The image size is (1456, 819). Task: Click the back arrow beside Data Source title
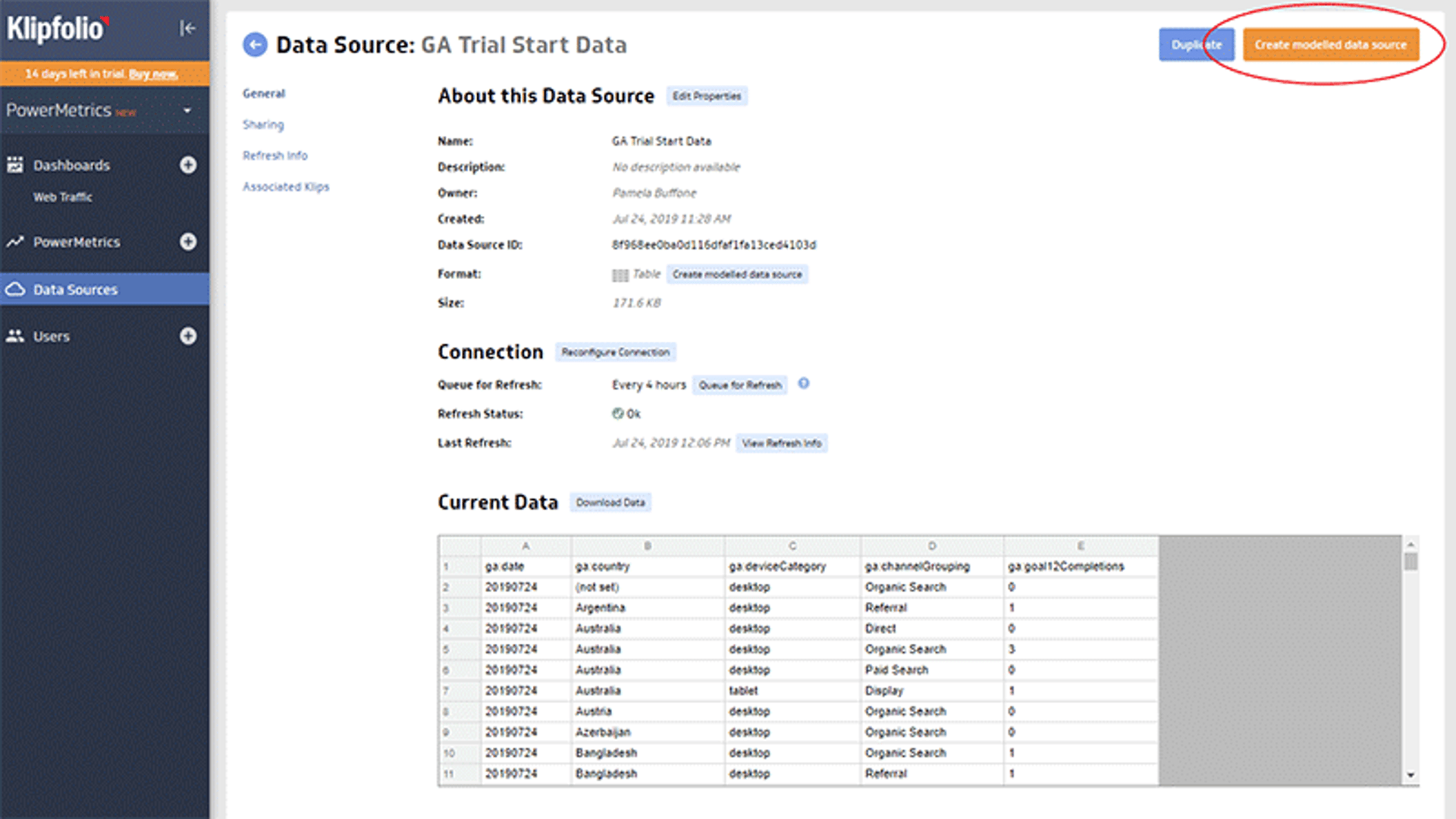tap(254, 45)
